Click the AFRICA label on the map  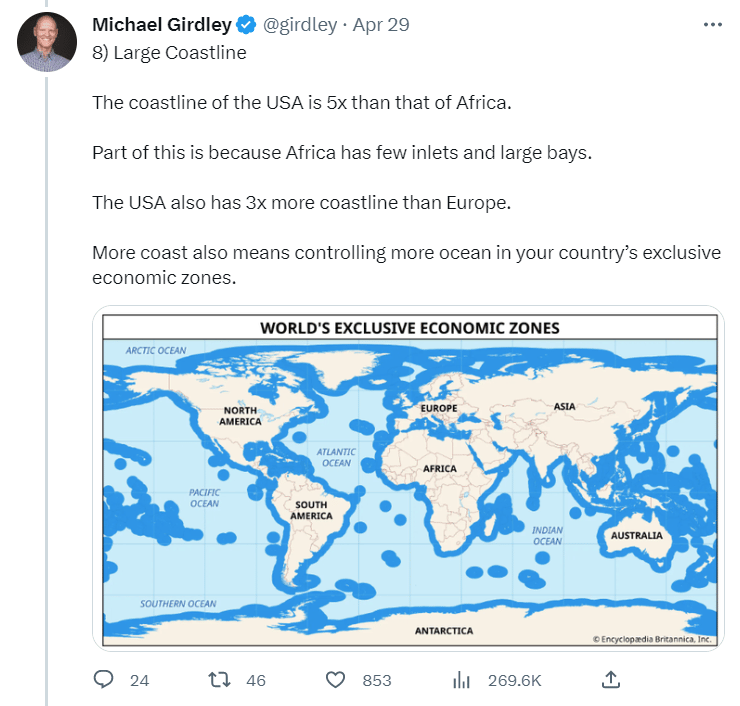(x=440, y=469)
